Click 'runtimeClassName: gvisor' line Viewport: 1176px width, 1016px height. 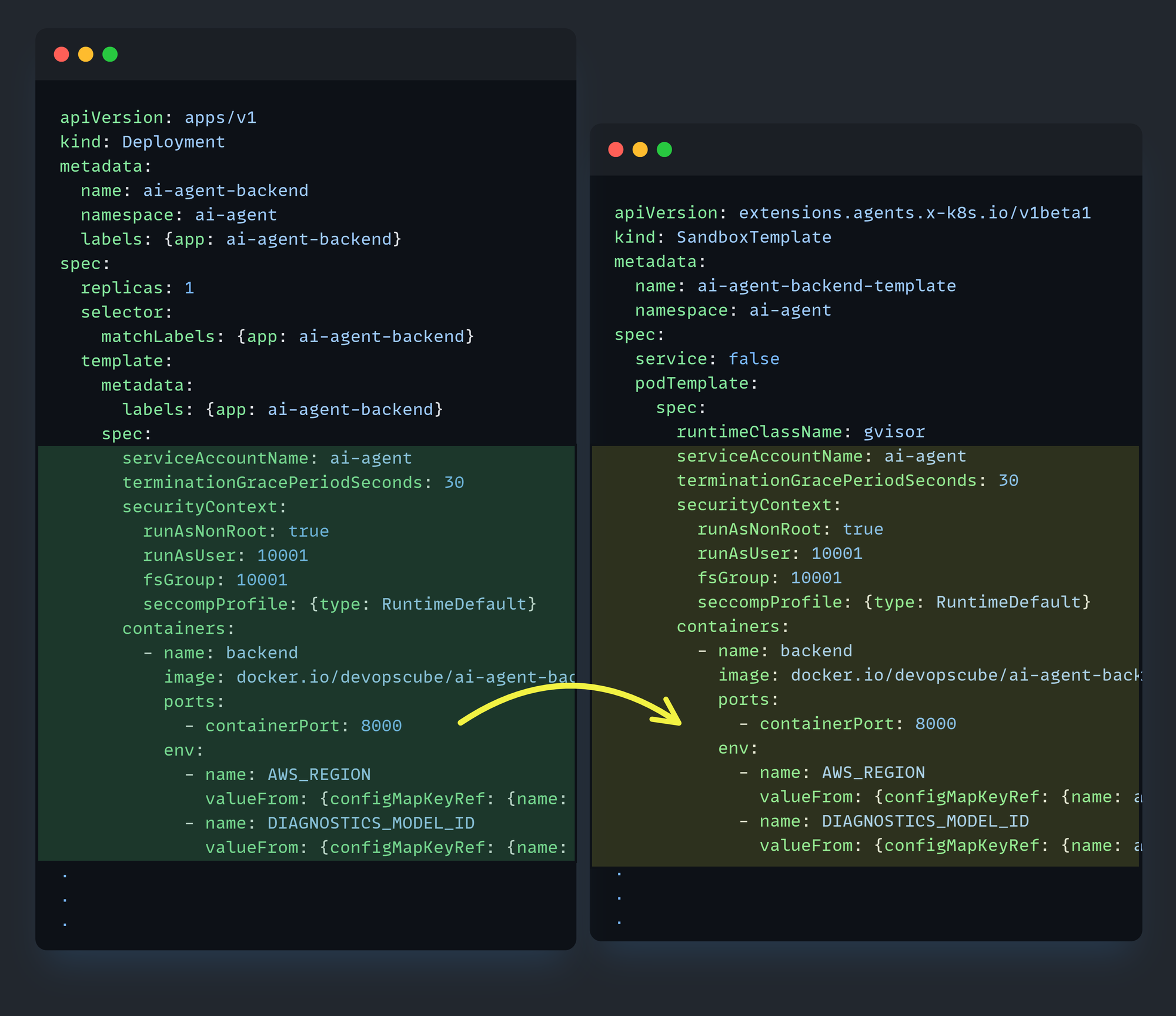click(x=801, y=432)
